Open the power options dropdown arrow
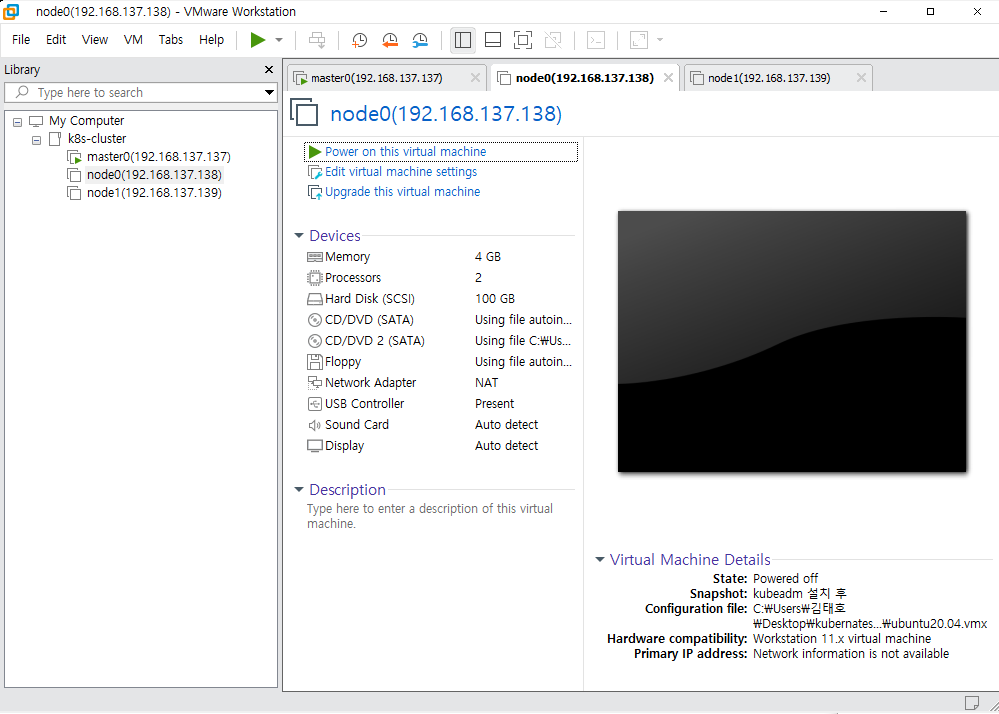Screen dimensions: 999x714 click(x=279, y=40)
